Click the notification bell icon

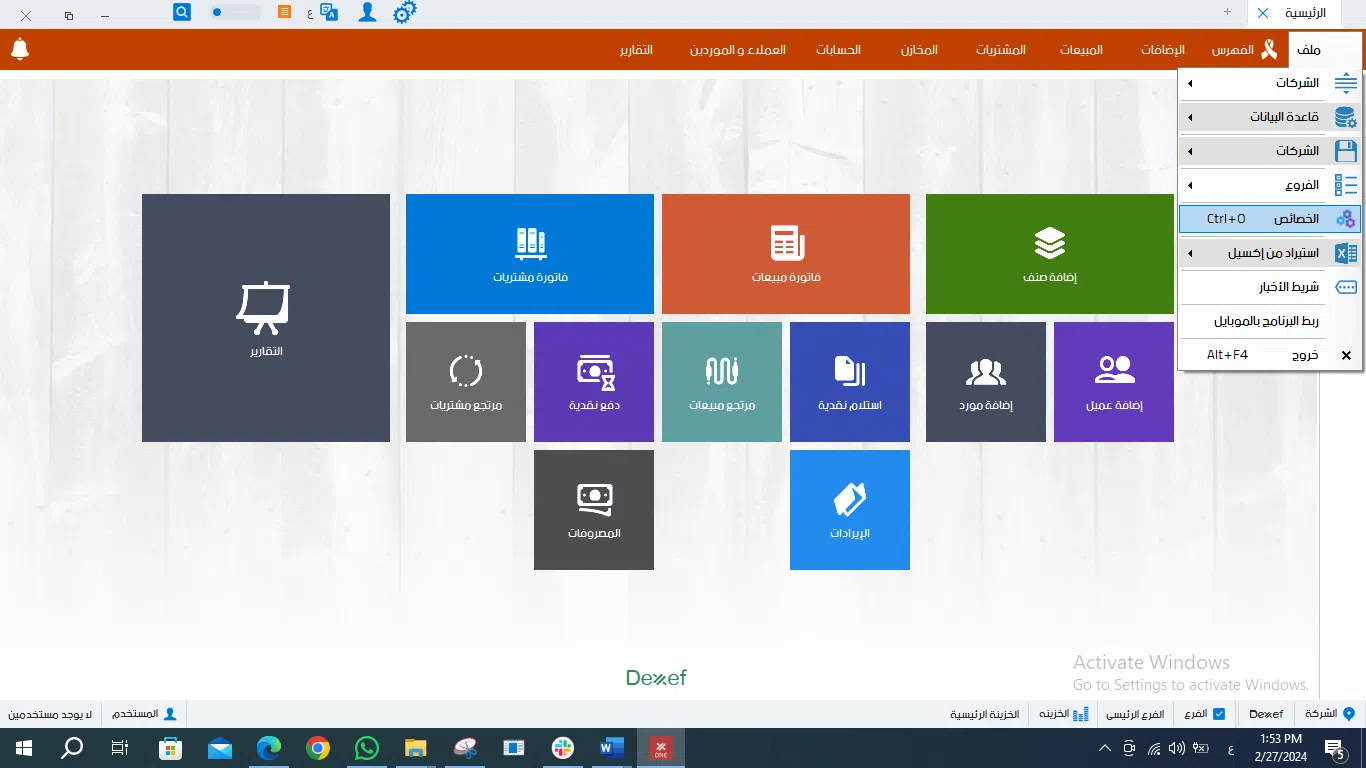[x=19, y=49]
